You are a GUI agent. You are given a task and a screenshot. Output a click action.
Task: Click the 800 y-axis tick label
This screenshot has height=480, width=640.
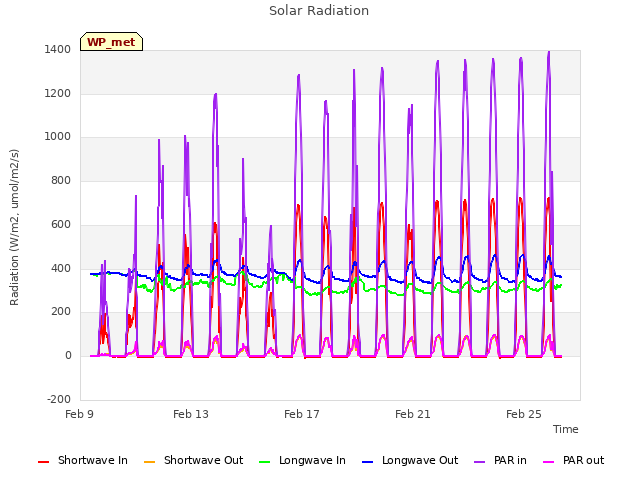tap(61, 180)
